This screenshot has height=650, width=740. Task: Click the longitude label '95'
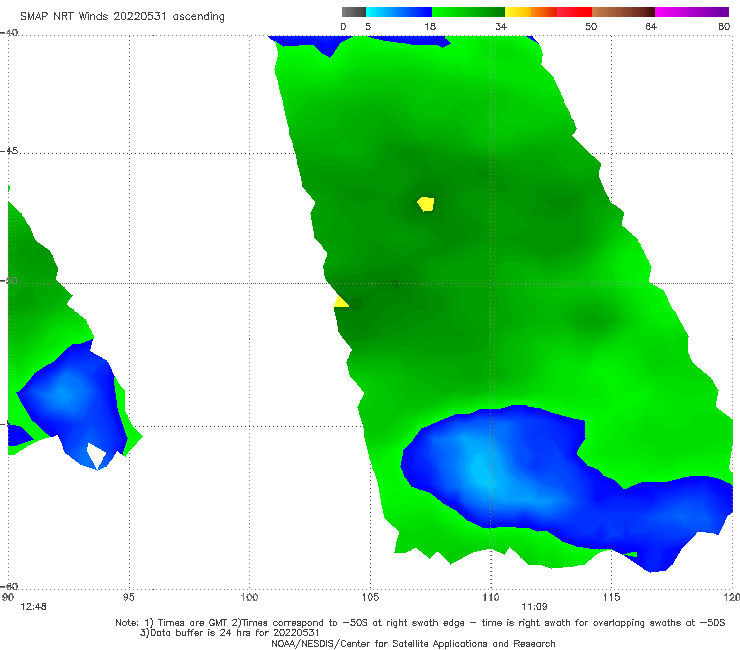128,598
